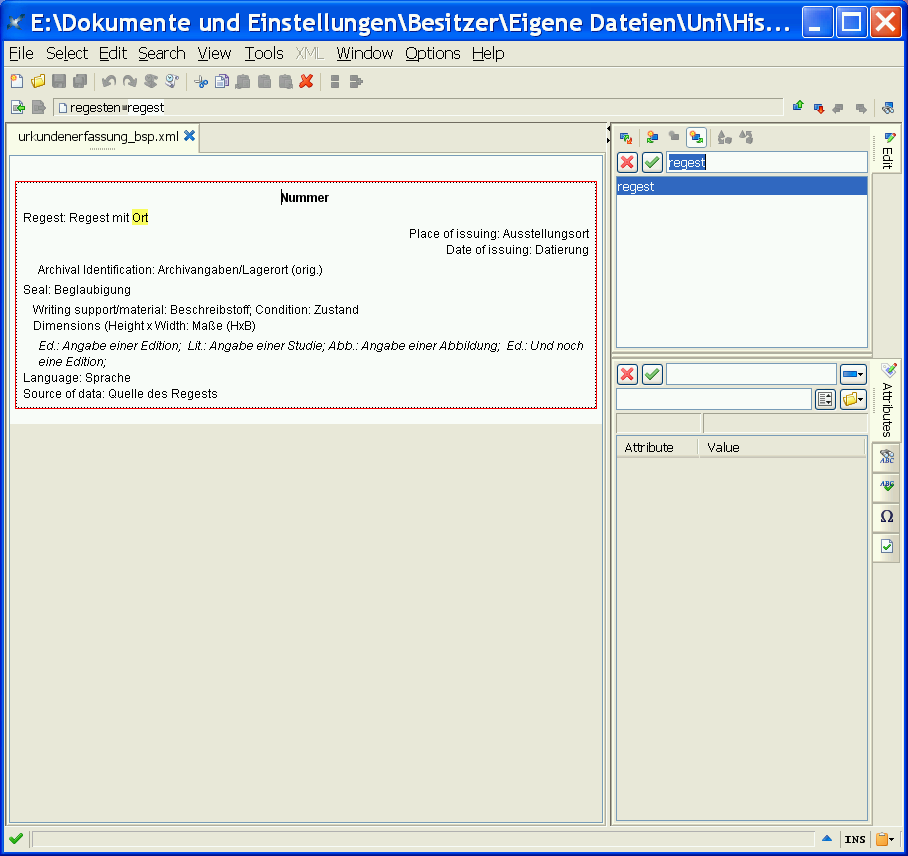Select the highlighted regest item in the element list

742,186
